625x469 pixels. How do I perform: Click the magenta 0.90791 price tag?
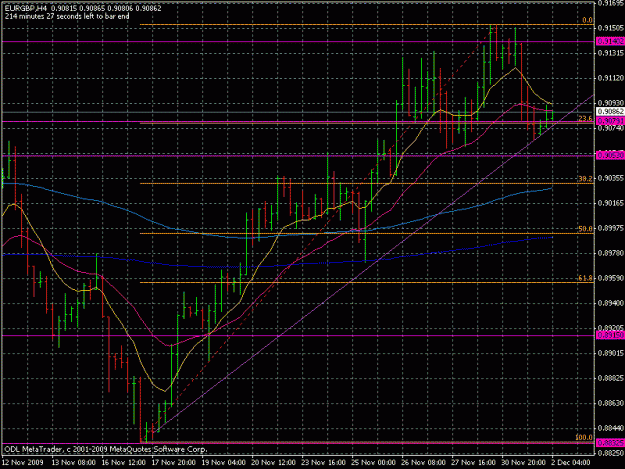pyautogui.click(x=610, y=120)
